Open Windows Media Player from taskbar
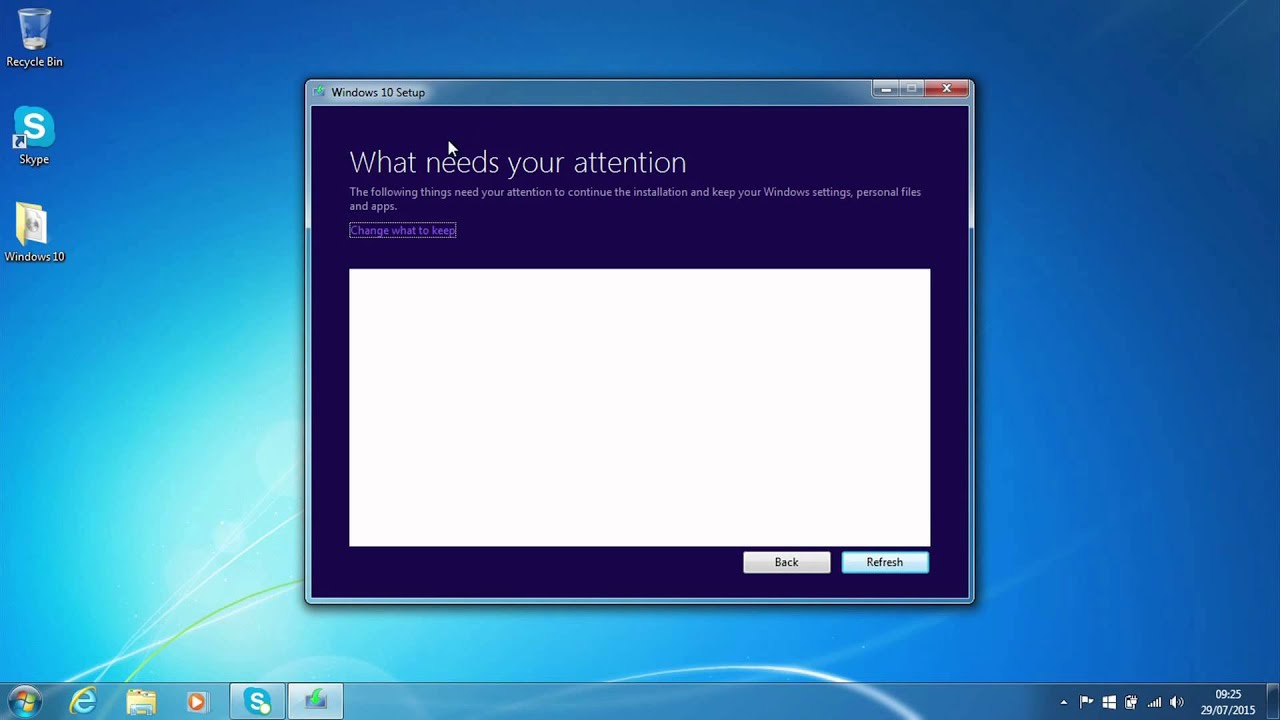Image resolution: width=1280 pixels, height=720 pixels. point(197,702)
